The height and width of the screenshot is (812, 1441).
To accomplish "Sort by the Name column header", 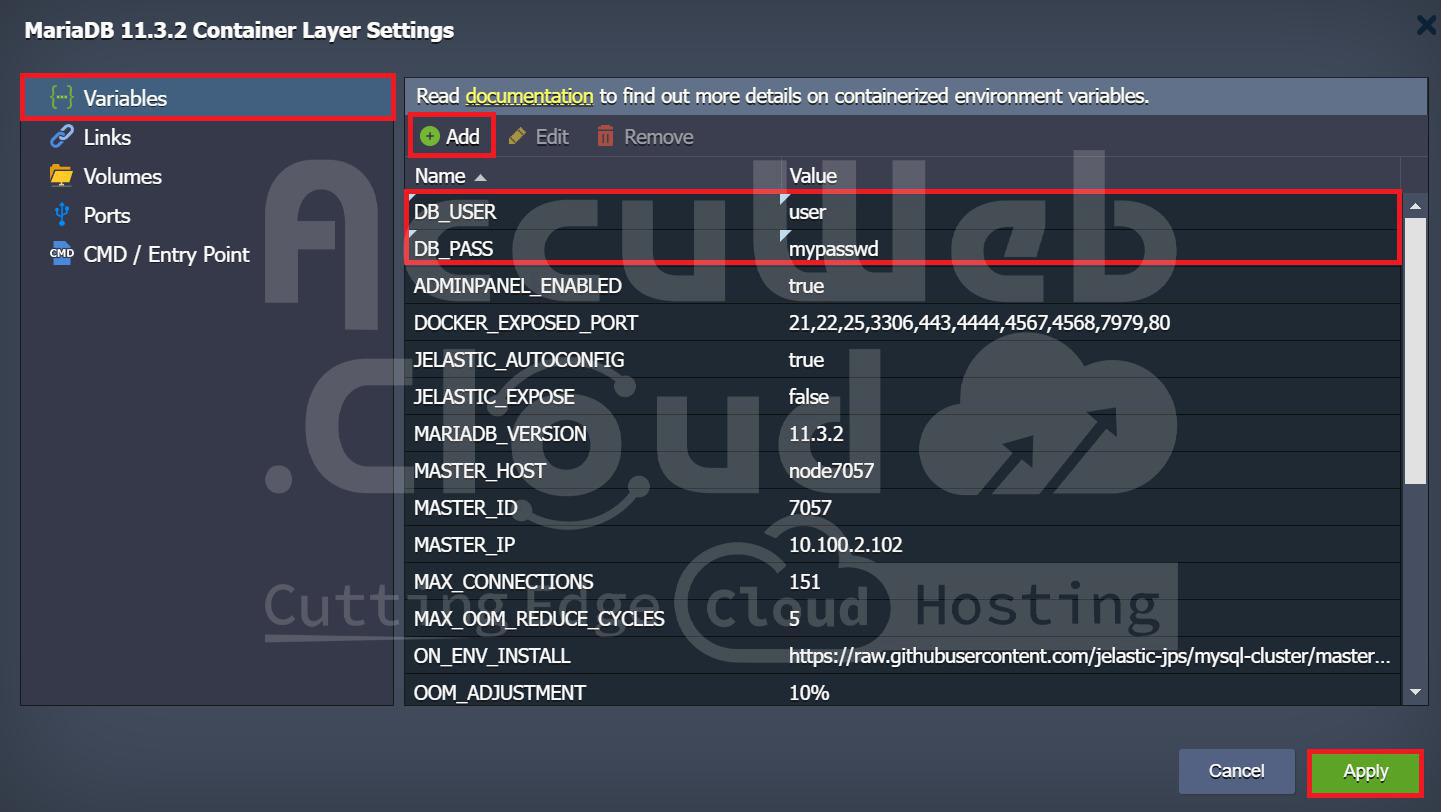I will click(440, 176).
